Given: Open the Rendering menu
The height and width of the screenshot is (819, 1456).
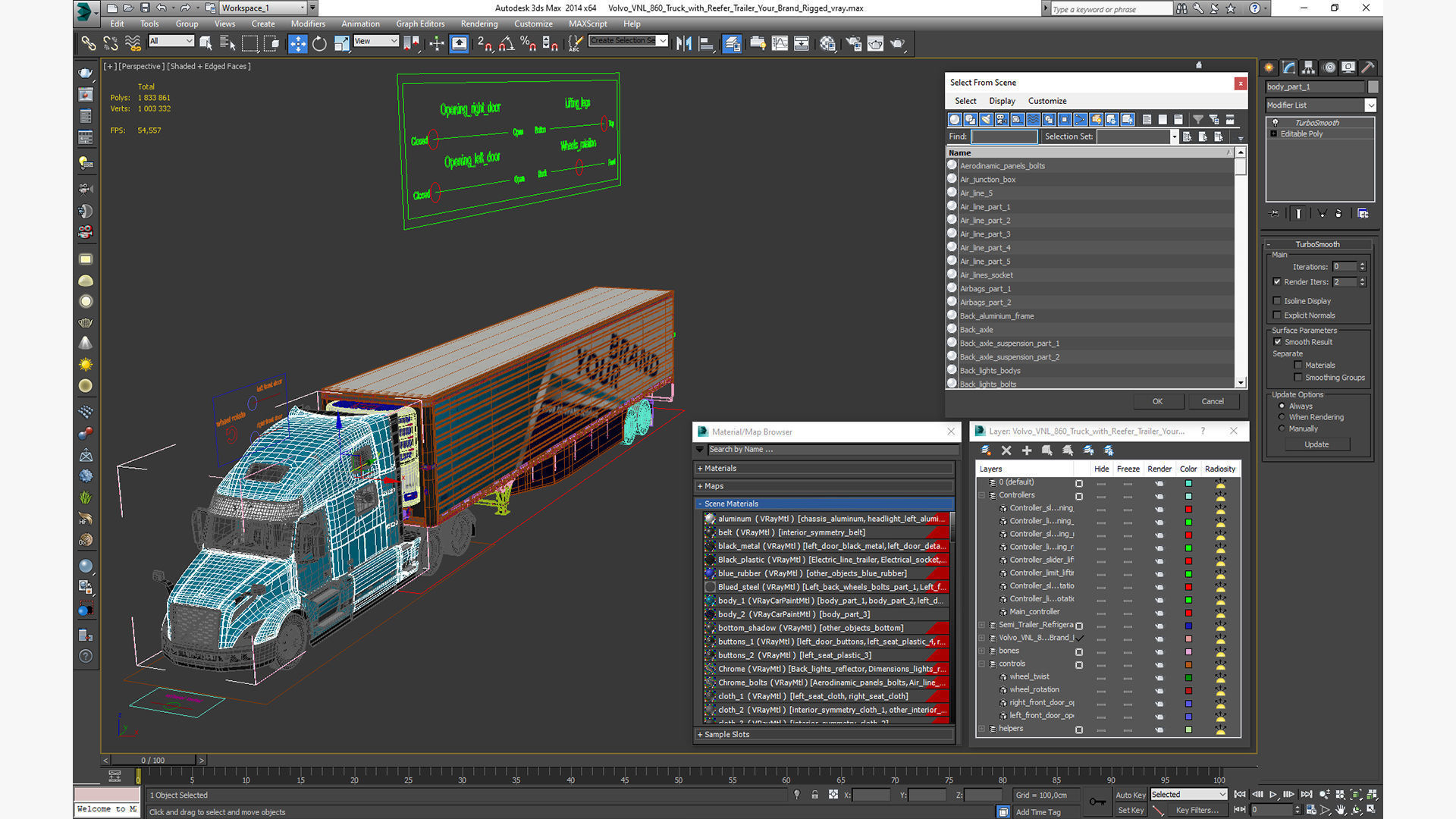Looking at the screenshot, I should (x=479, y=24).
